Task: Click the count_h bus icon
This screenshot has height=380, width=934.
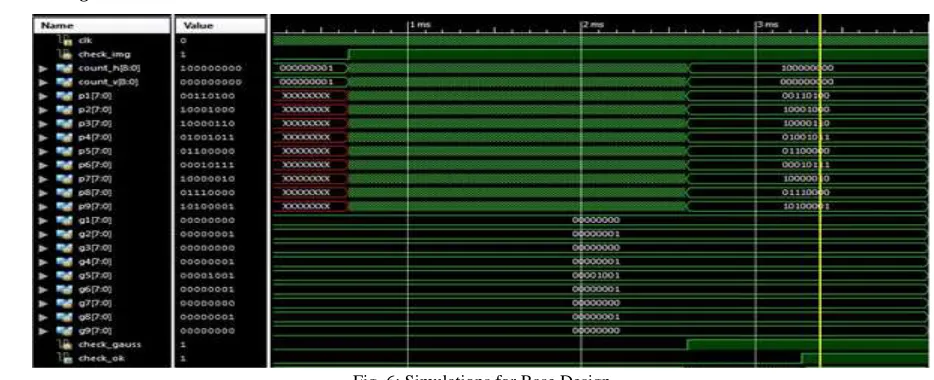Action: pyautogui.click(x=64, y=68)
